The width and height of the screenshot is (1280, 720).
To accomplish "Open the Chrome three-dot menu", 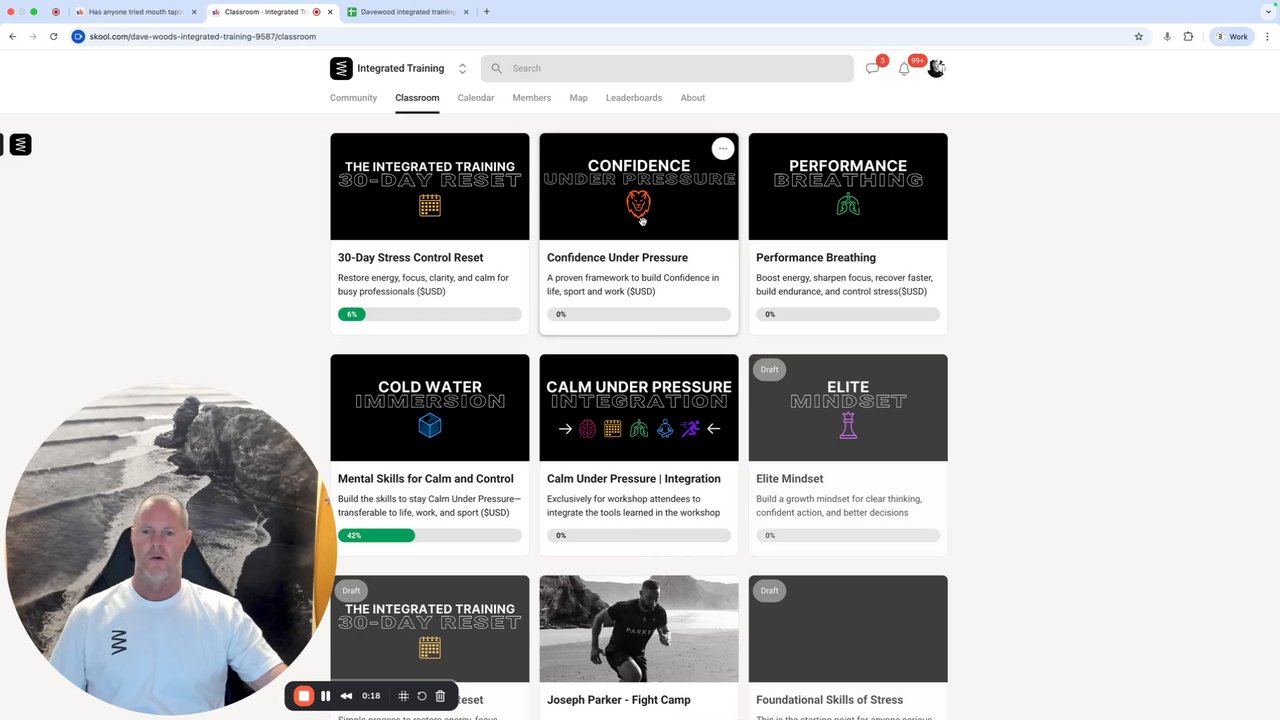I will pyautogui.click(x=1267, y=37).
